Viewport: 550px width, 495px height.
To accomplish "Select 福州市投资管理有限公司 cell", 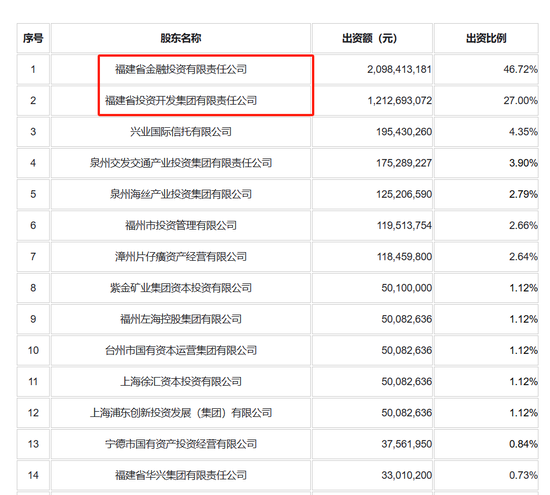I will (x=181, y=225).
